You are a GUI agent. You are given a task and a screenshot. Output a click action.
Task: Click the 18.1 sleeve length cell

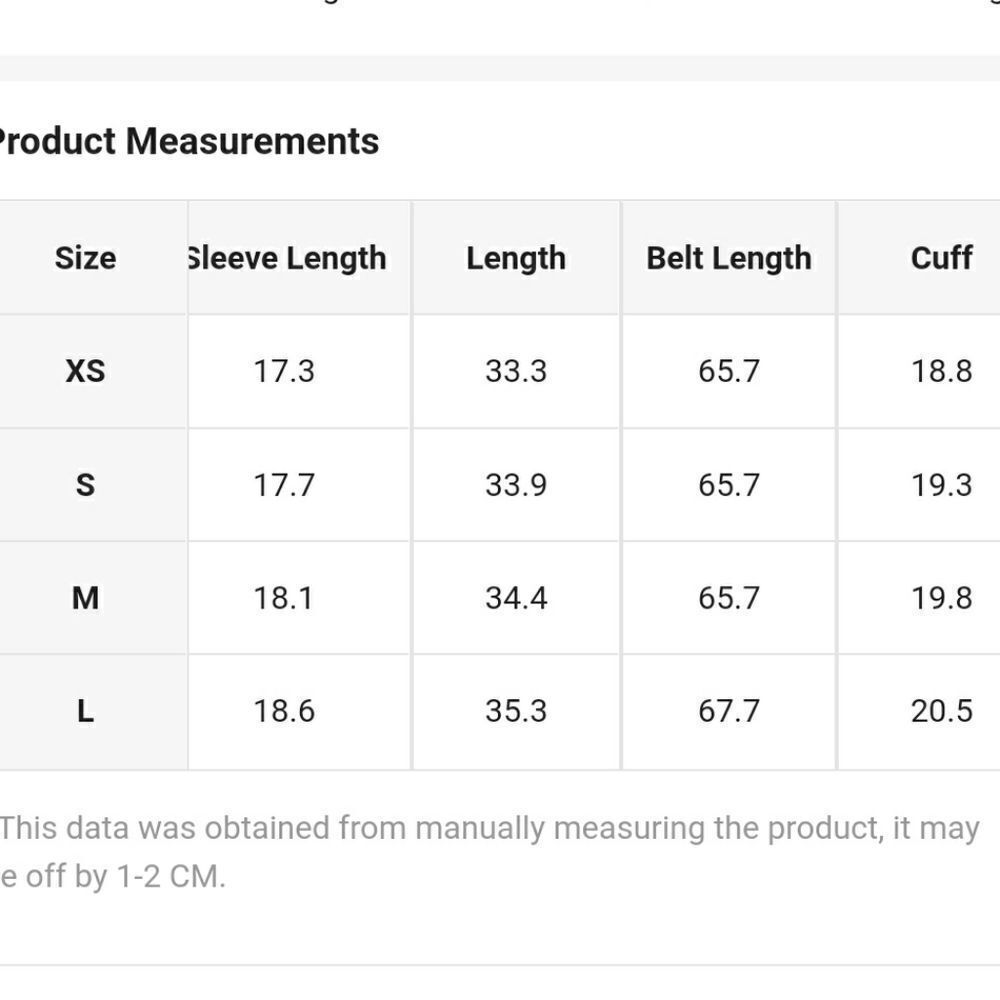(x=284, y=598)
